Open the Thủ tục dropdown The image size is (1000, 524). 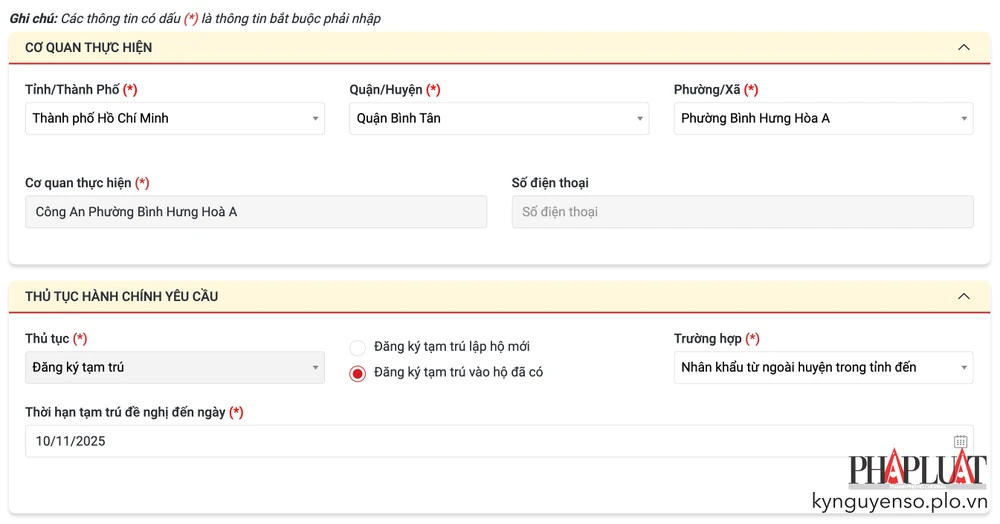(174, 367)
